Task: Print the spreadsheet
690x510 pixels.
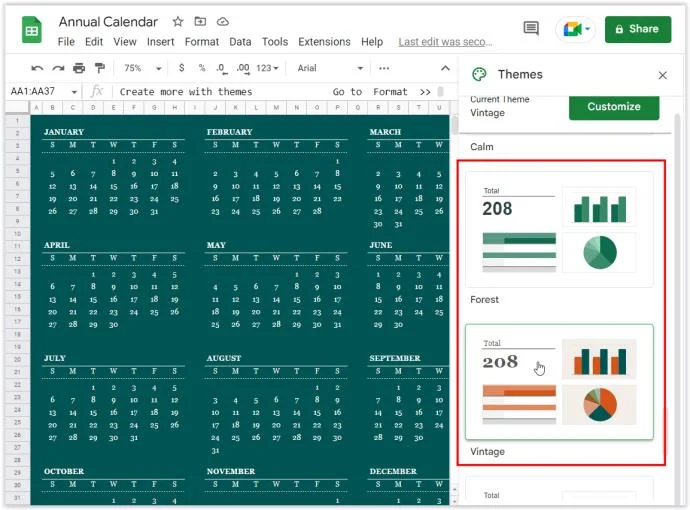Action: point(79,68)
